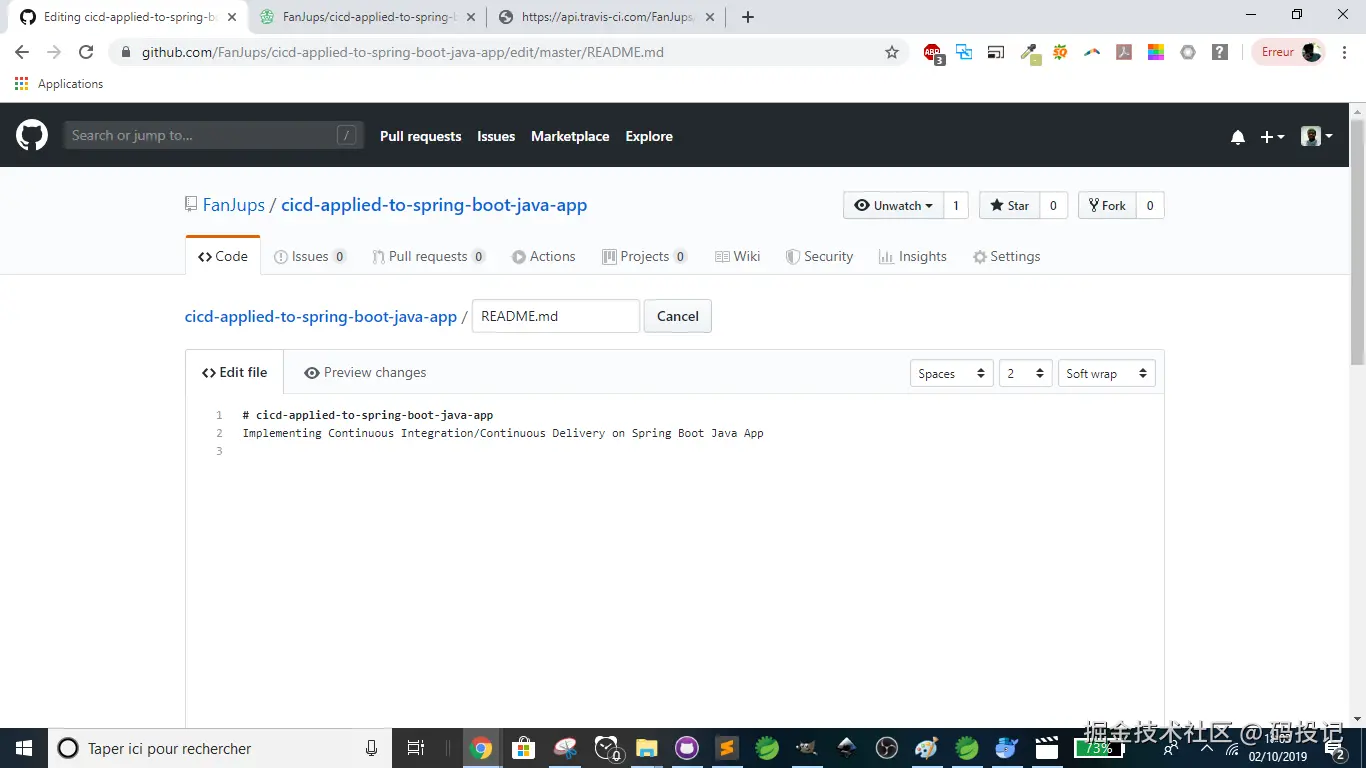Go back in the browser
Viewport: 1366px width, 768px height.
coord(22,52)
